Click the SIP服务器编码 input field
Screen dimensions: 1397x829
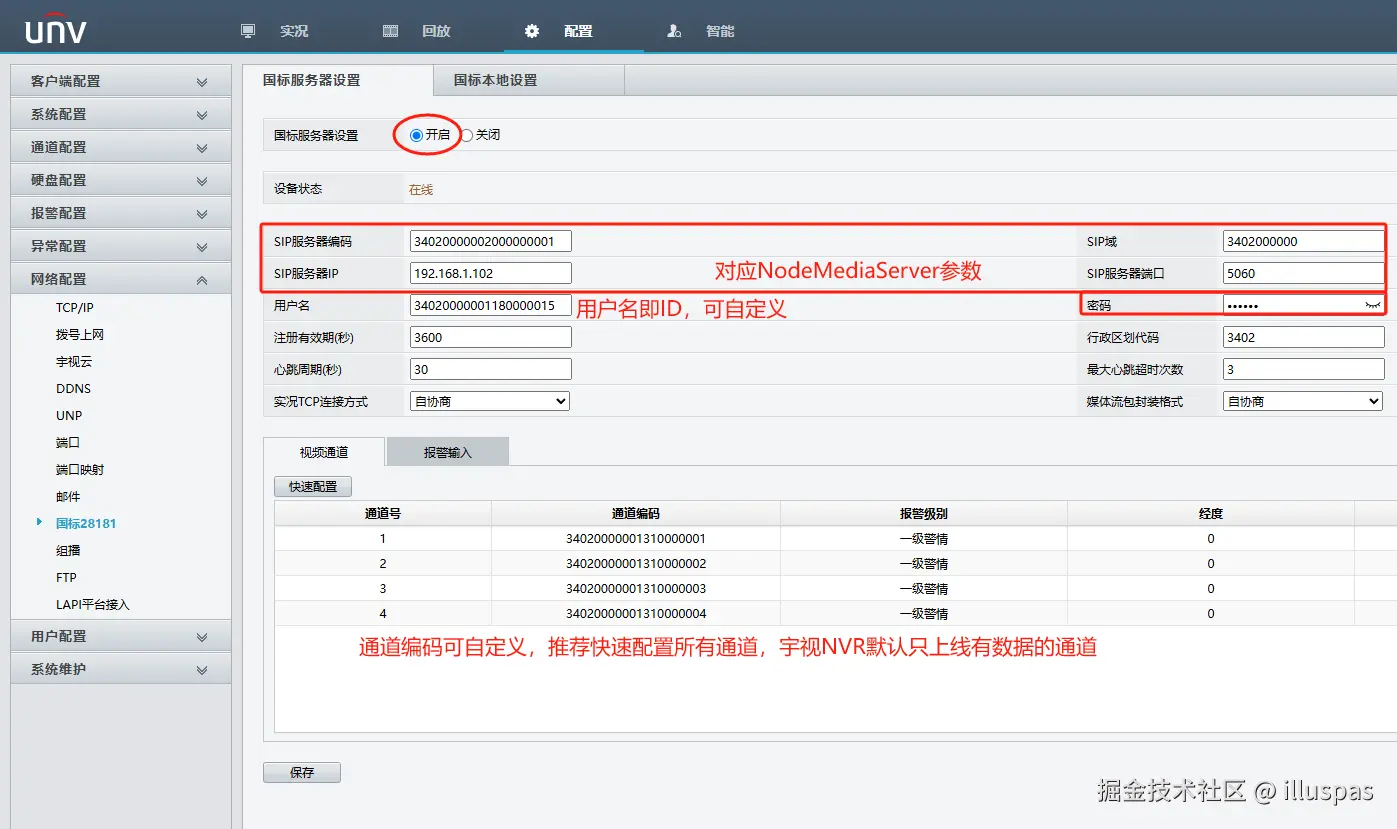(491, 241)
